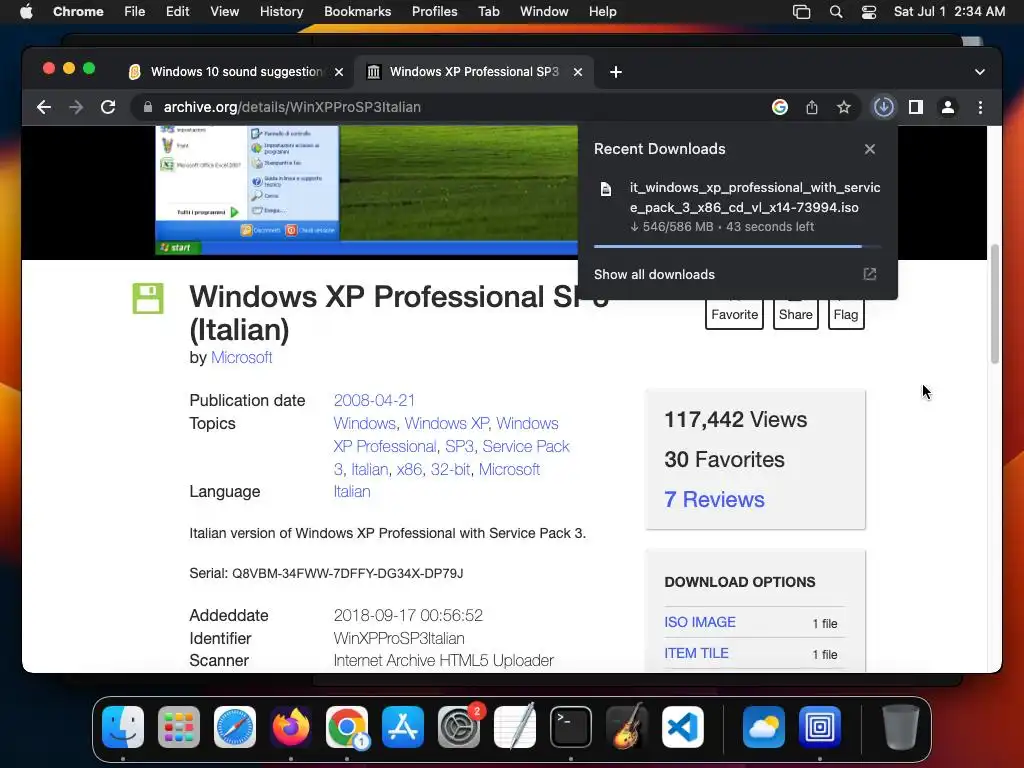Open Finder from the Dock
This screenshot has width=1024, height=768.
pos(123,727)
